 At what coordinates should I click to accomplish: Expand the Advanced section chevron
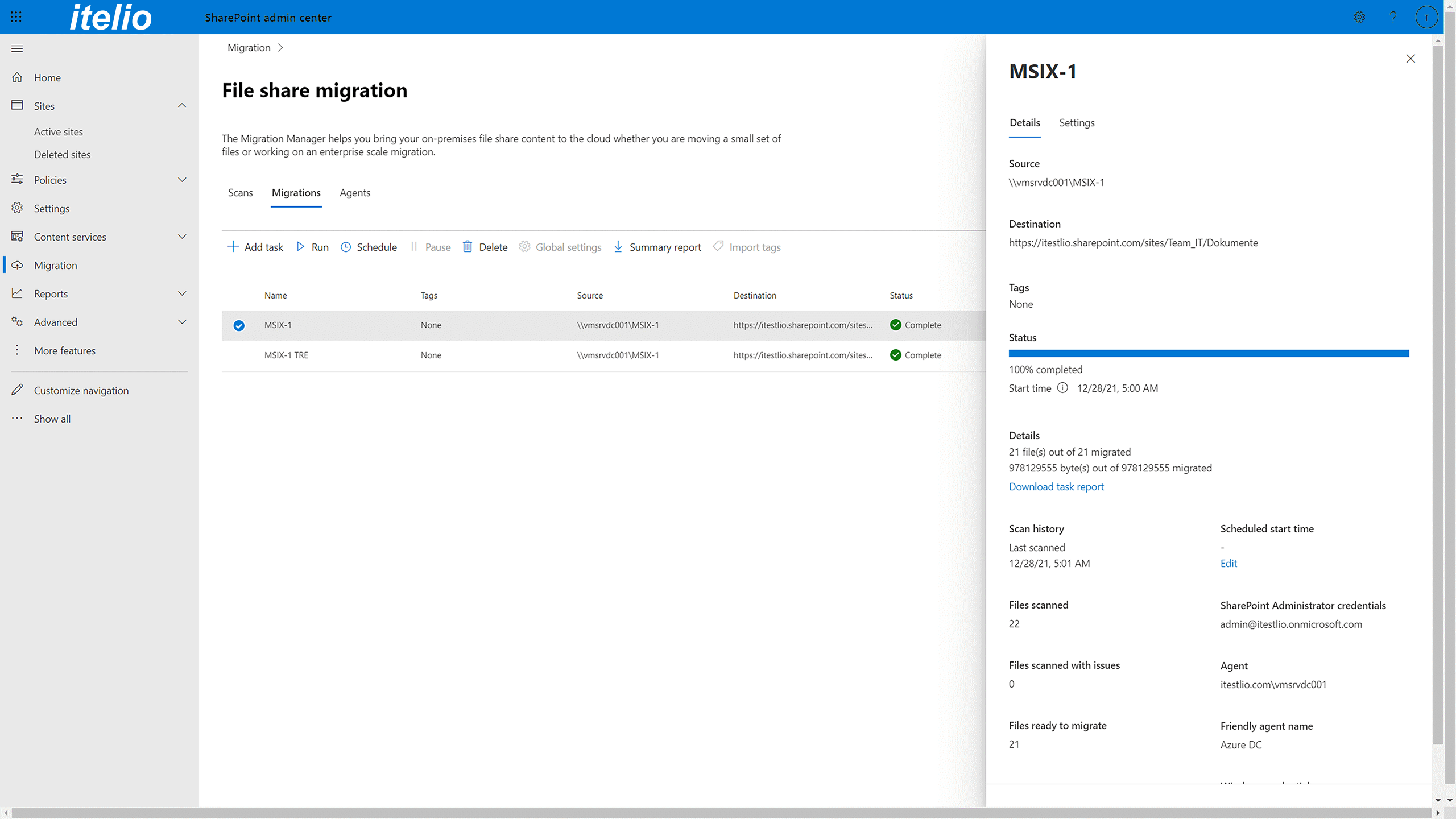pos(182,322)
